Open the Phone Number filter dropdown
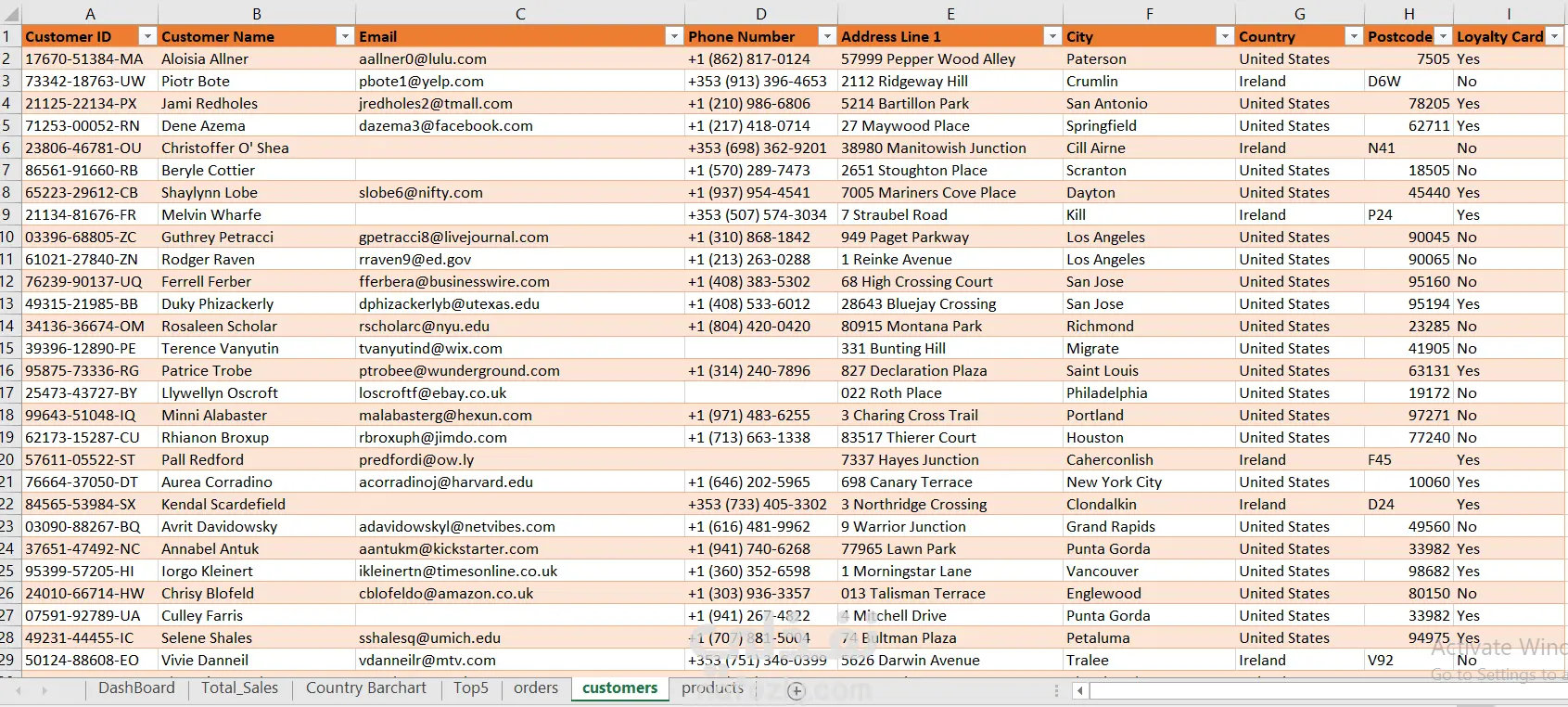This screenshot has width=1568, height=707. pos(827,36)
